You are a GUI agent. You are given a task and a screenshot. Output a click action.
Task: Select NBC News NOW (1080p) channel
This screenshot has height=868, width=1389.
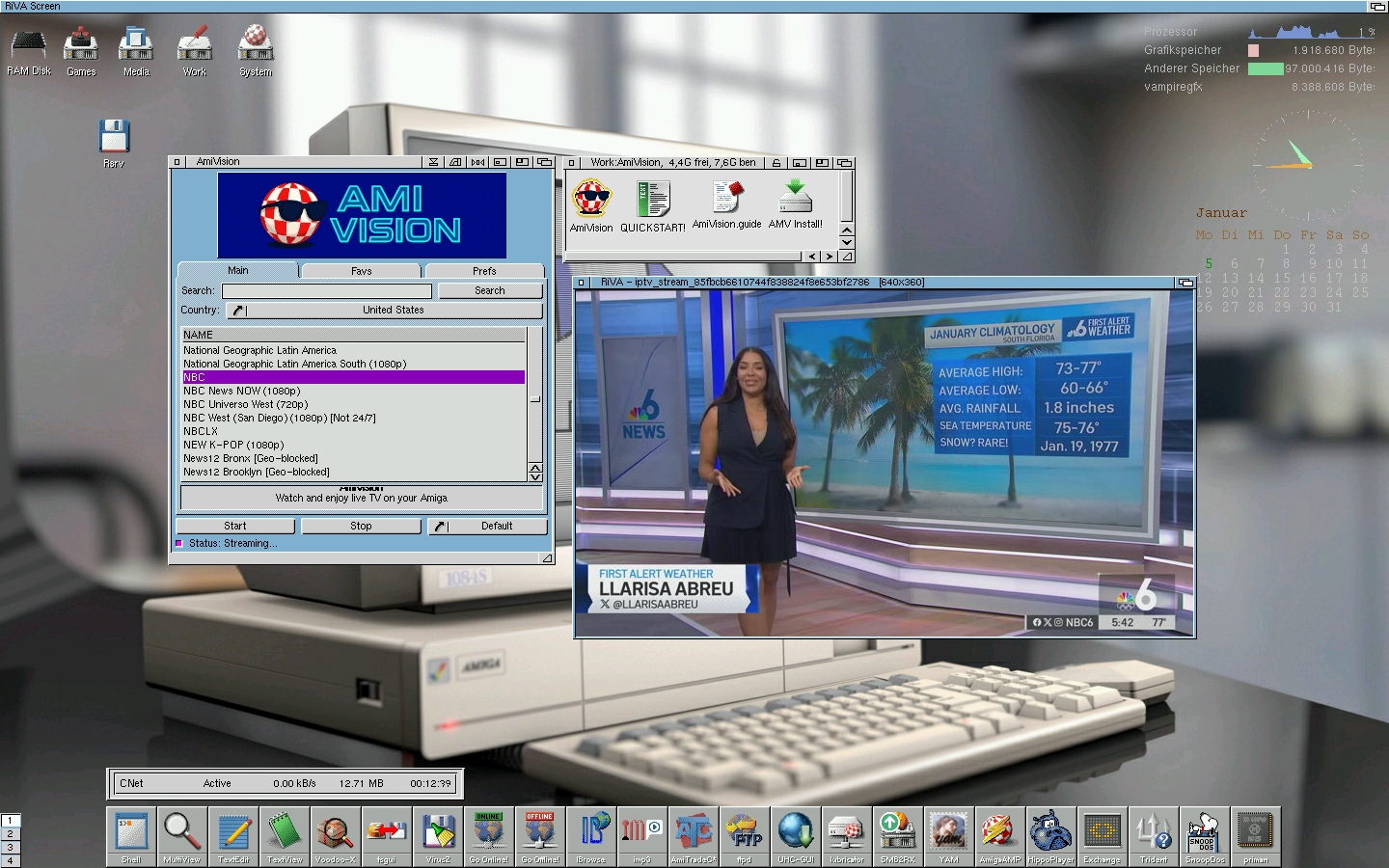[x=354, y=391]
